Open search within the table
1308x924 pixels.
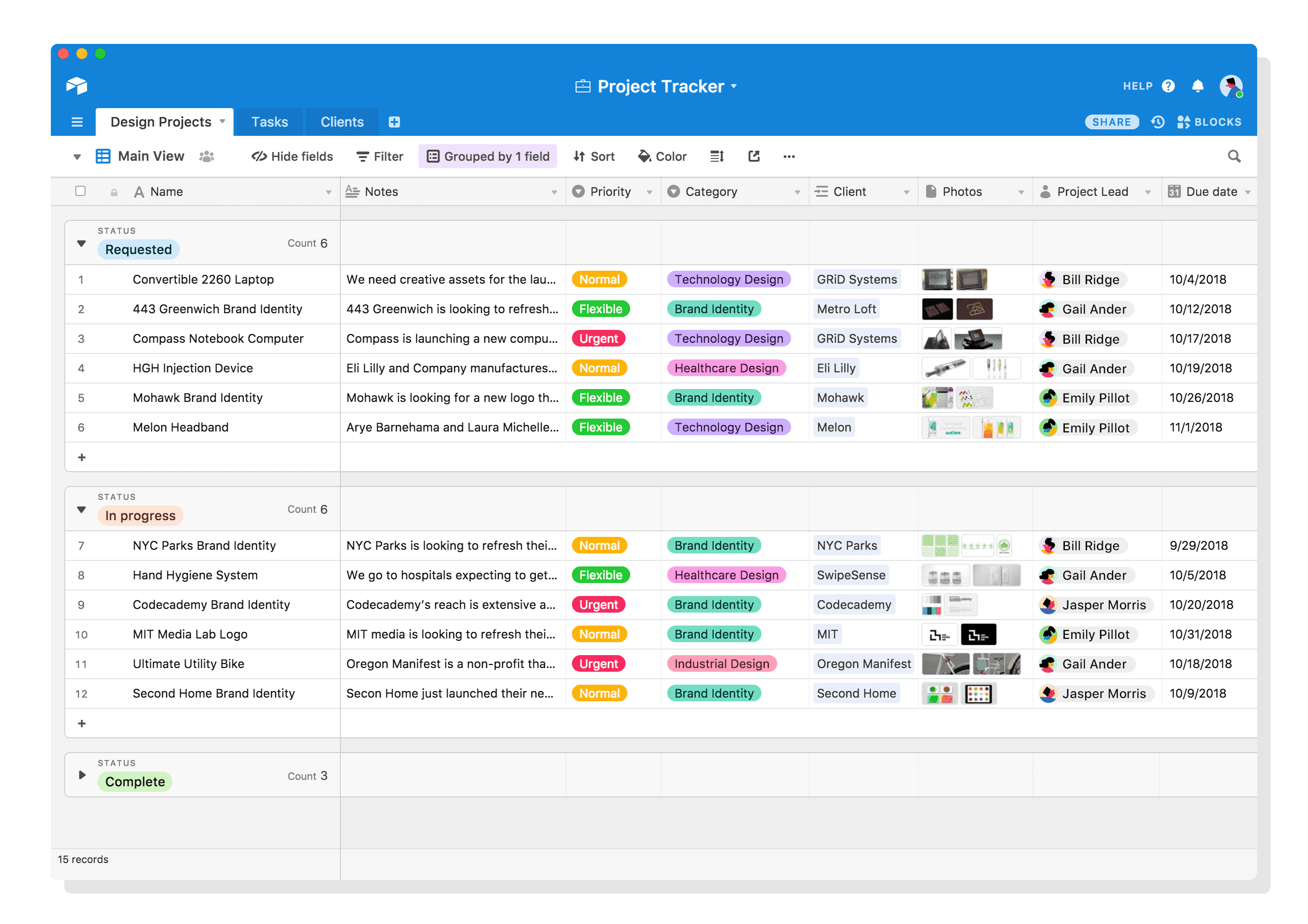click(x=1234, y=156)
